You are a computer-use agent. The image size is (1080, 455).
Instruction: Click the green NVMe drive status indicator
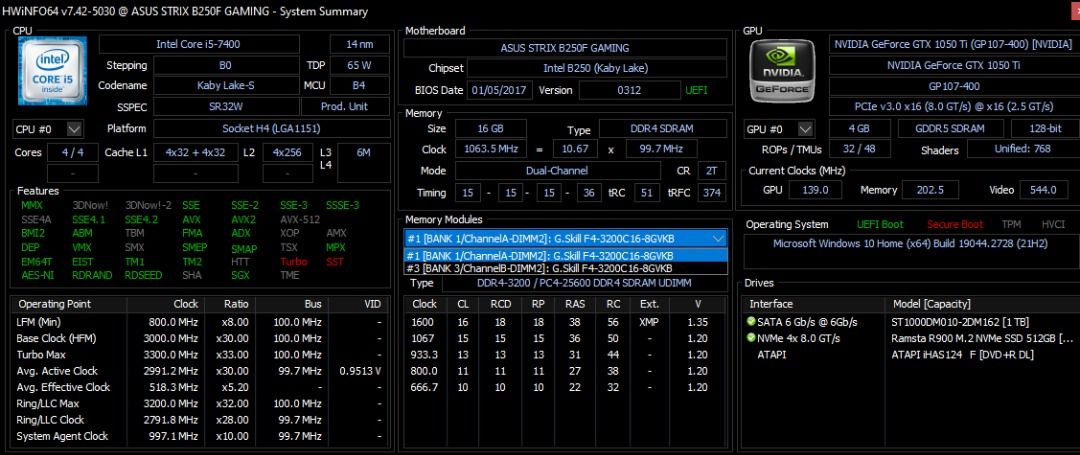point(751,338)
